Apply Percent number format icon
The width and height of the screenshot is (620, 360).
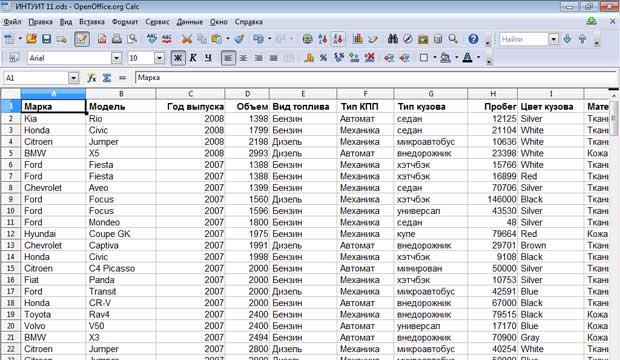[x=324, y=58]
